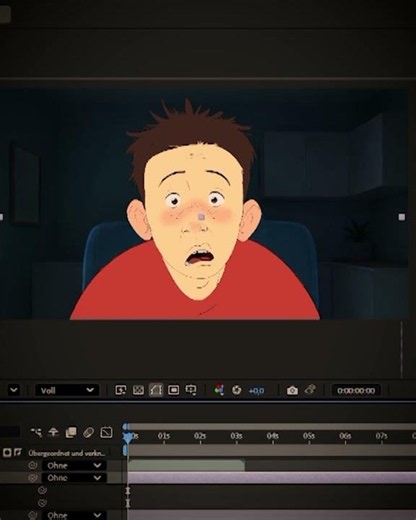This screenshot has height=520, width=416.
Task: Click the 03s mark on time ruler
Action: pyautogui.click(x=236, y=436)
